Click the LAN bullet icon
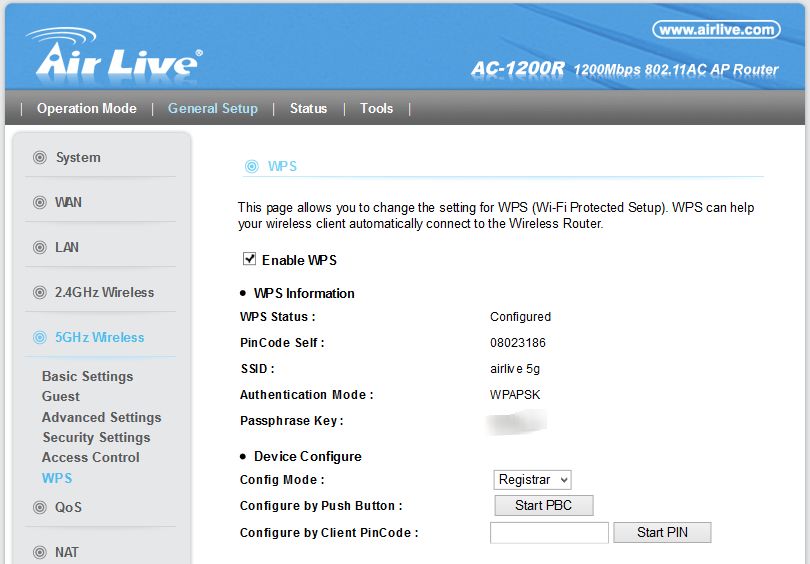Screen dimensions: 810x564 40,247
